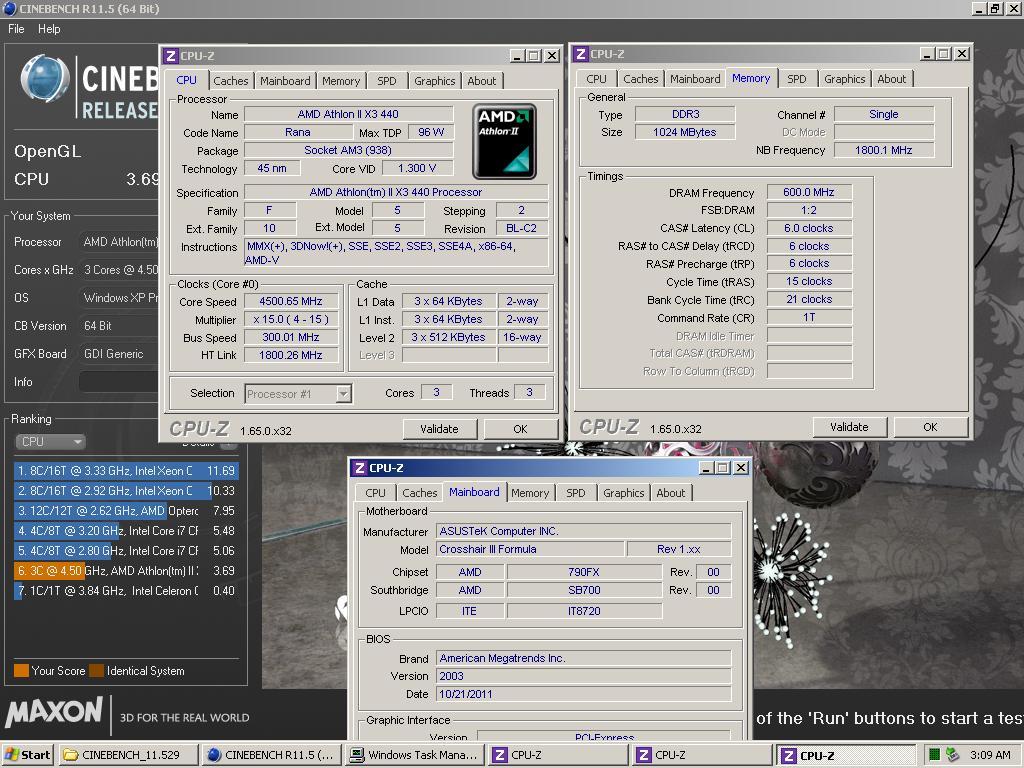Screen dimensions: 1024x768
Task: Select ranking row 8C/16T @ 2.92 GHz
Action: click(x=126, y=490)
